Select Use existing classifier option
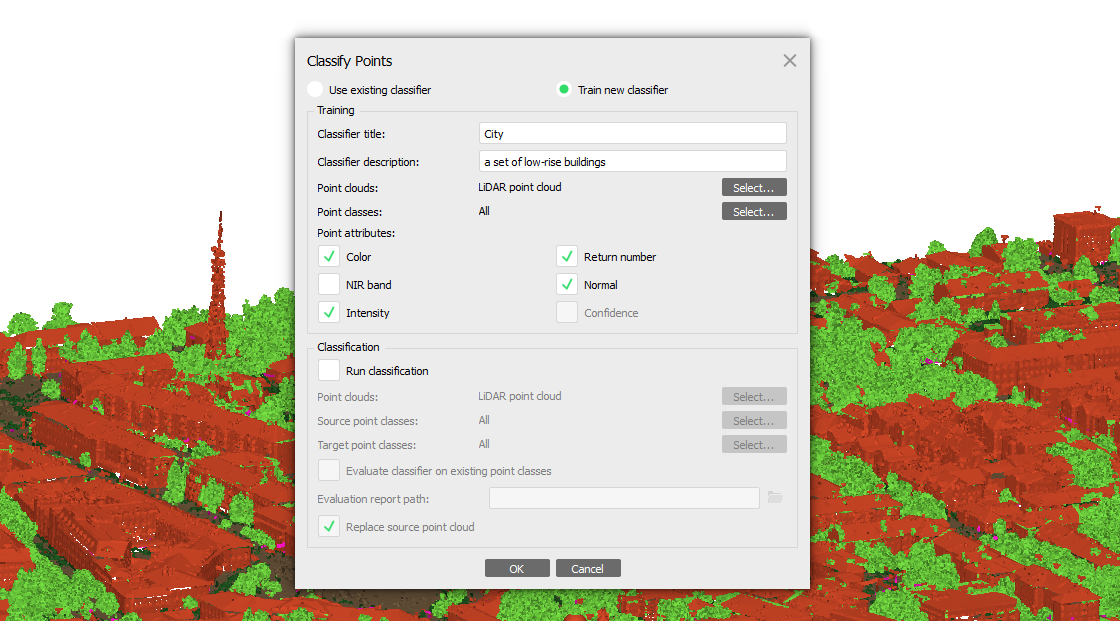 pos(315,89)
